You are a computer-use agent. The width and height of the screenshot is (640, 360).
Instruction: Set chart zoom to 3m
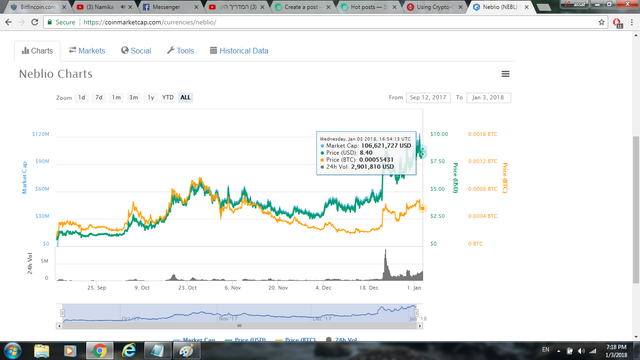133,98
